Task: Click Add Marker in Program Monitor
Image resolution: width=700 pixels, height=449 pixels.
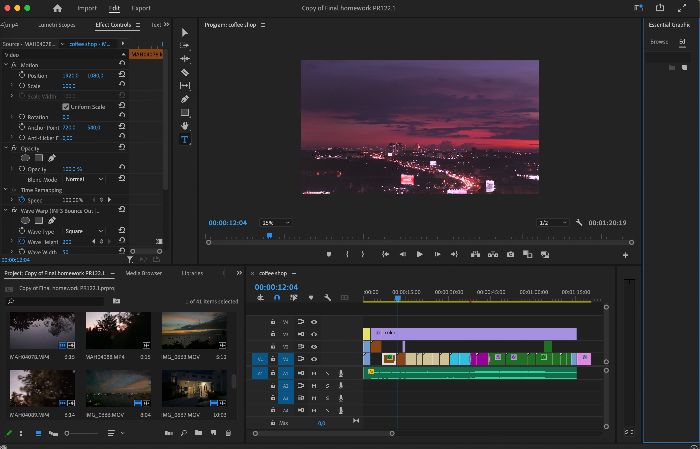Action: 329,254
